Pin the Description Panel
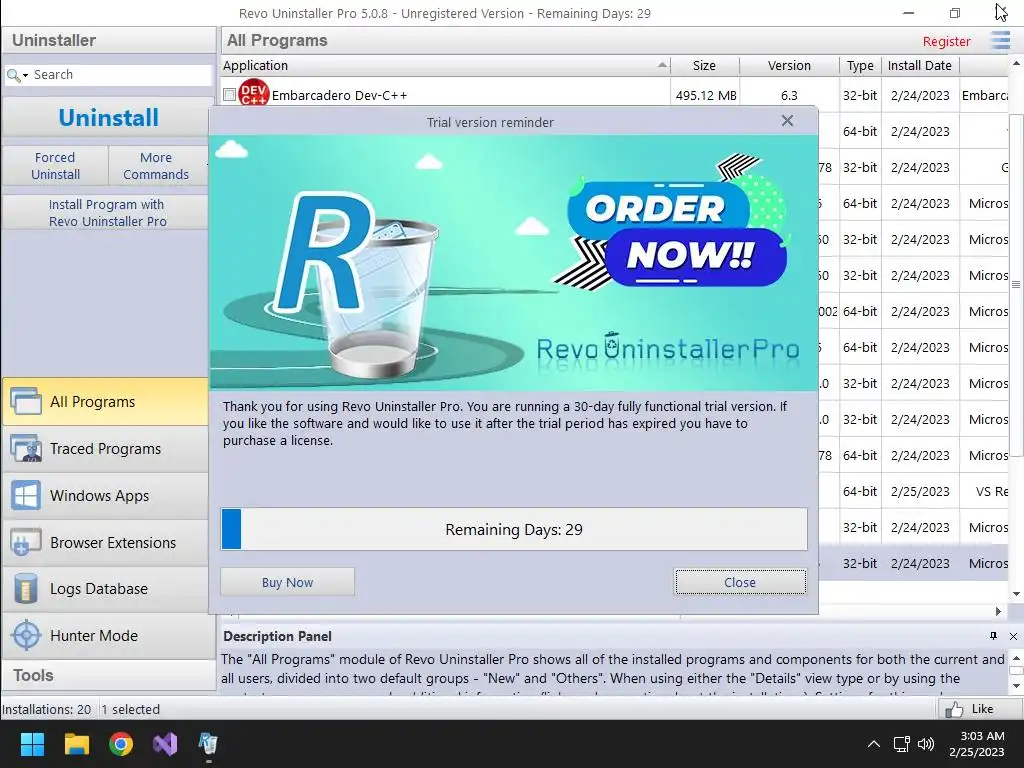The width and height of the screenshot is (1024, 768). click(993, 636)
